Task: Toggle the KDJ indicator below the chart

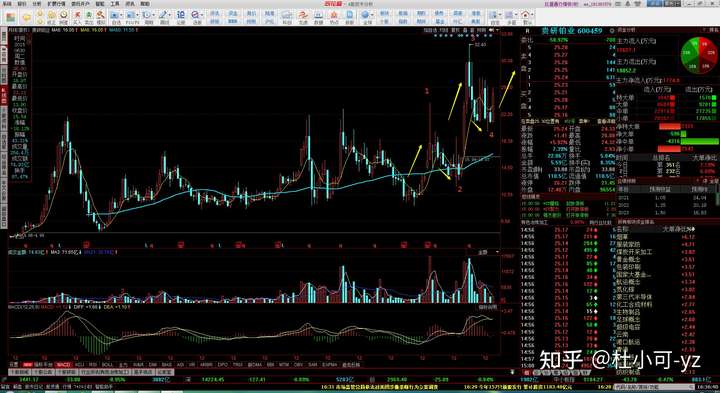Action: click(x=79, y=365)
